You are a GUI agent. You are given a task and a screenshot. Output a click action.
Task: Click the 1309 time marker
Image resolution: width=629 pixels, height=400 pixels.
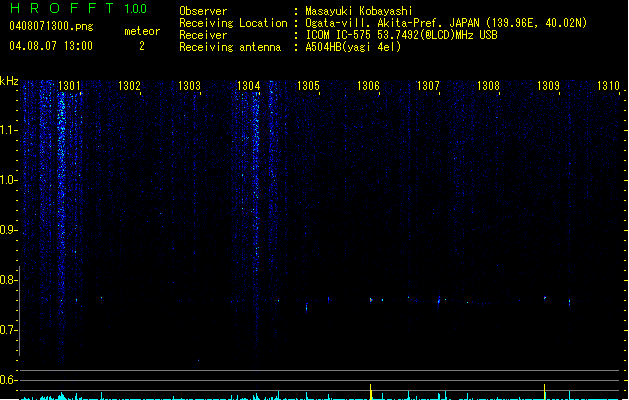[x=548, y=86]
